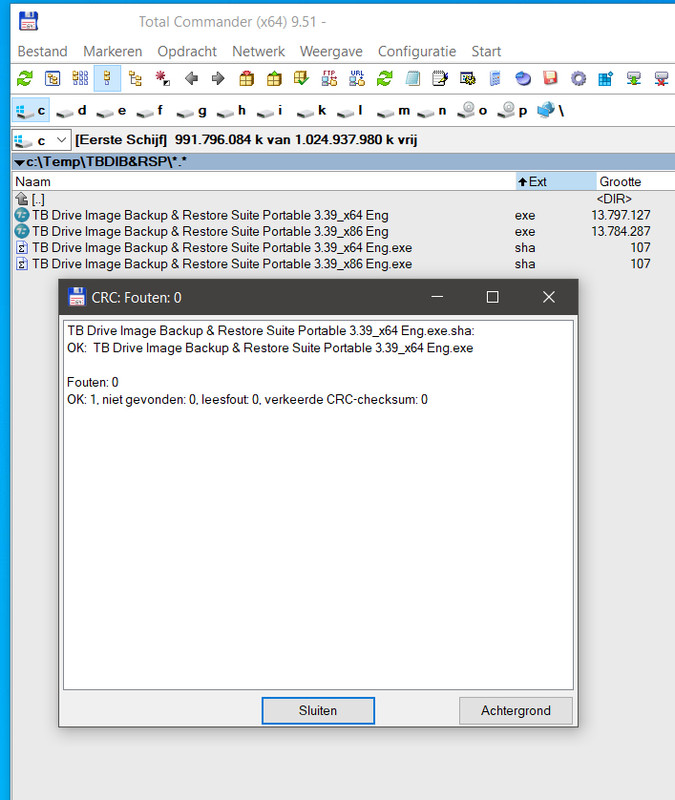Select the 3.39_x64 Eng.exe sha file row
Image resolution: width=675 pixels, height=800 pixels.
pyautogui.click(x=343, y=248)
